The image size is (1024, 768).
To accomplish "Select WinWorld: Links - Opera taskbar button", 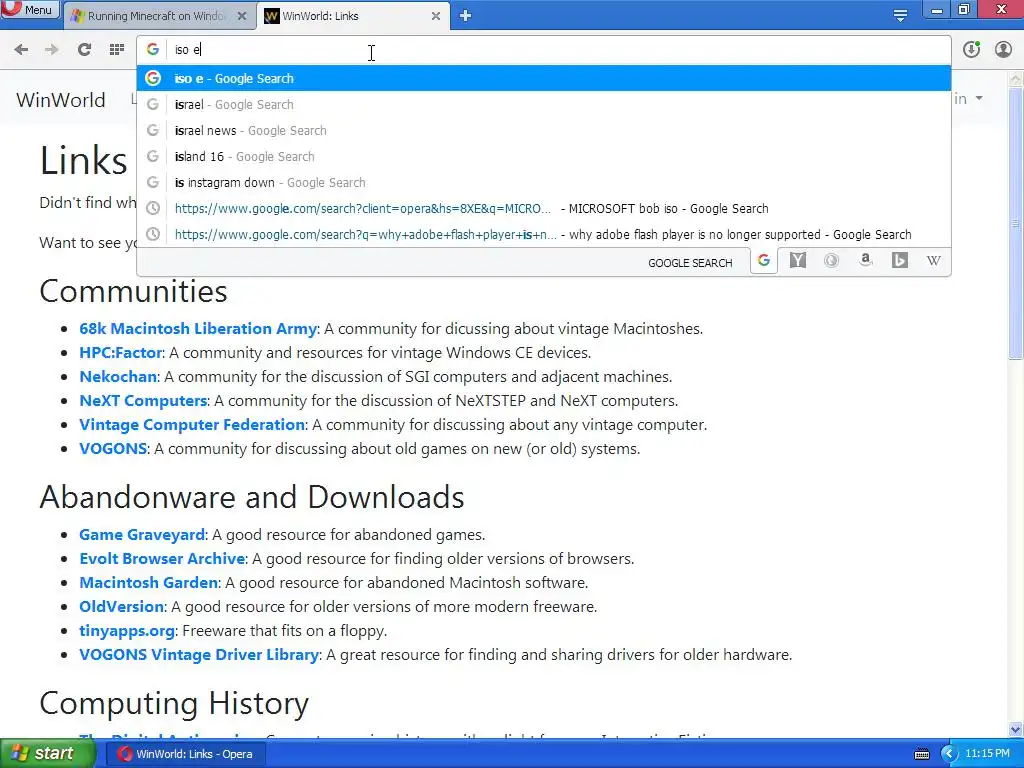I will (186, 754).
